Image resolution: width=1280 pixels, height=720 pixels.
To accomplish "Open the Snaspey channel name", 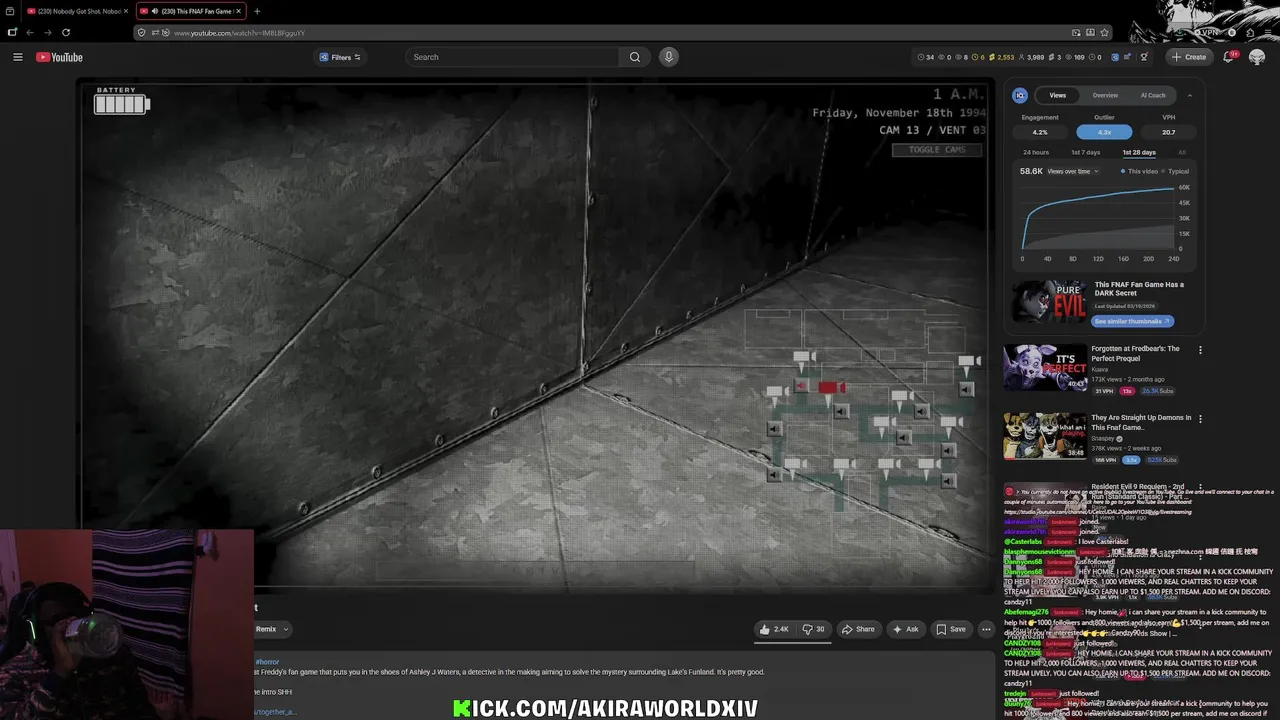I will point(1103,438).
